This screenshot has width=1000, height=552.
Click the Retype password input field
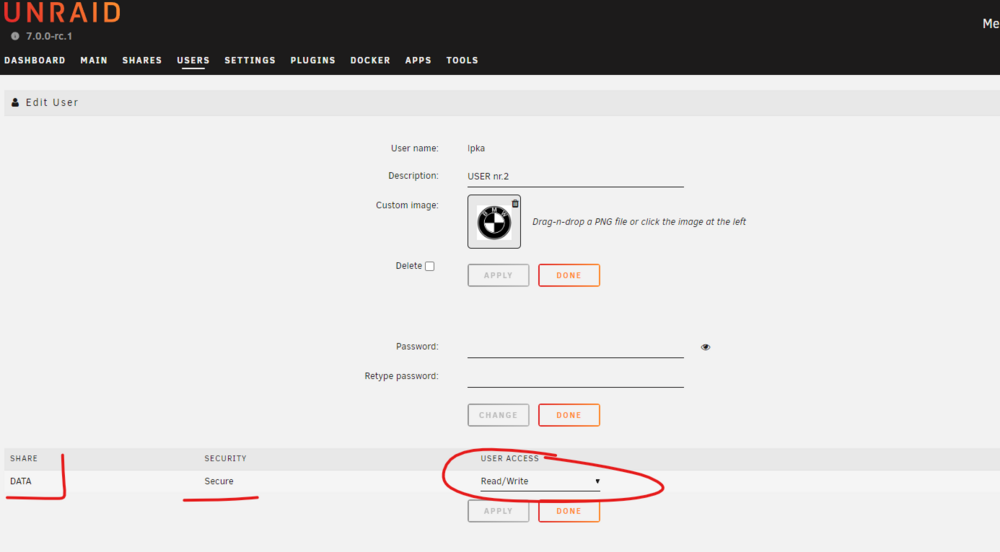[x=575, y=377]
